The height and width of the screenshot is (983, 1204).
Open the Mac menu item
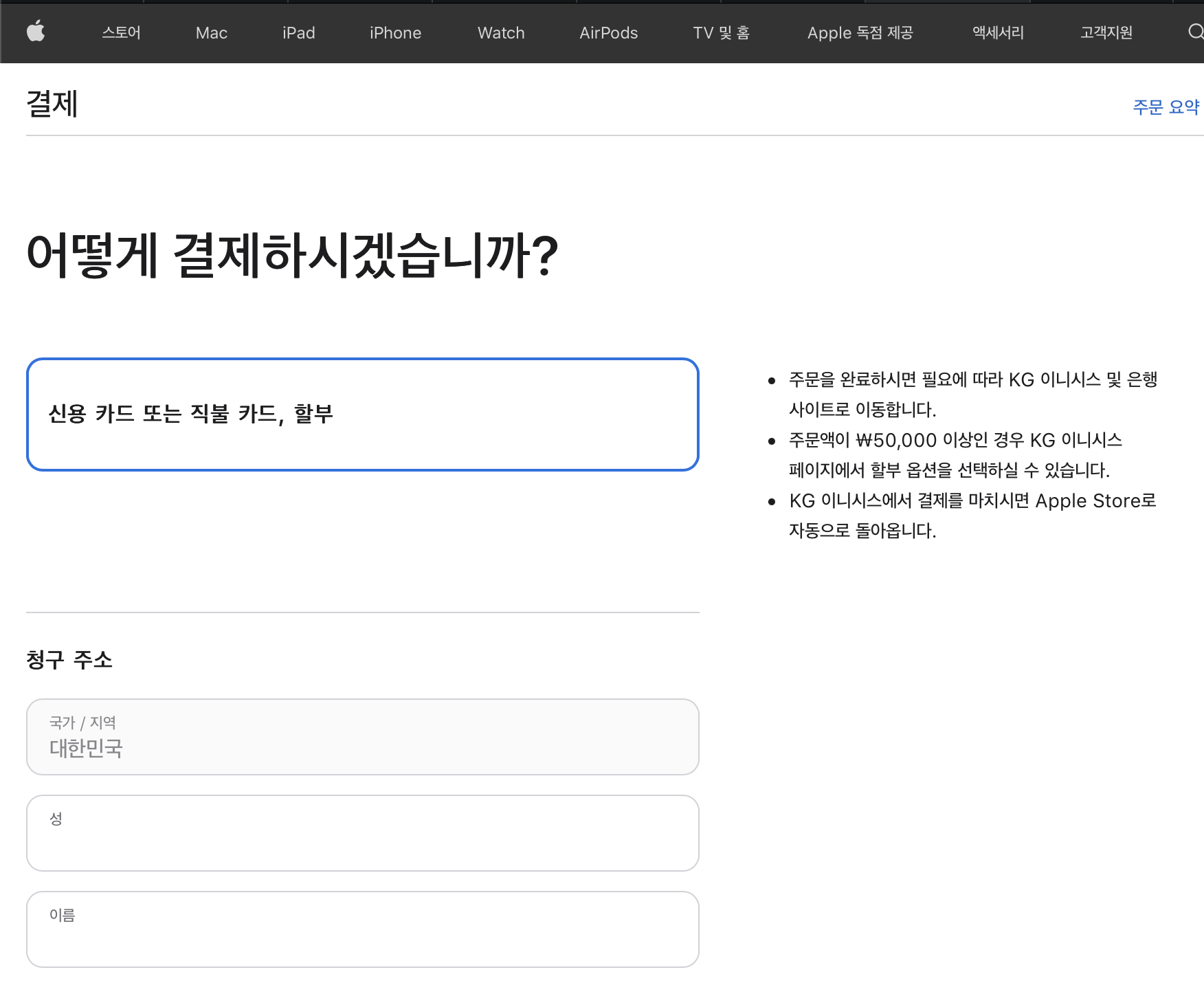tap(211, 32)
